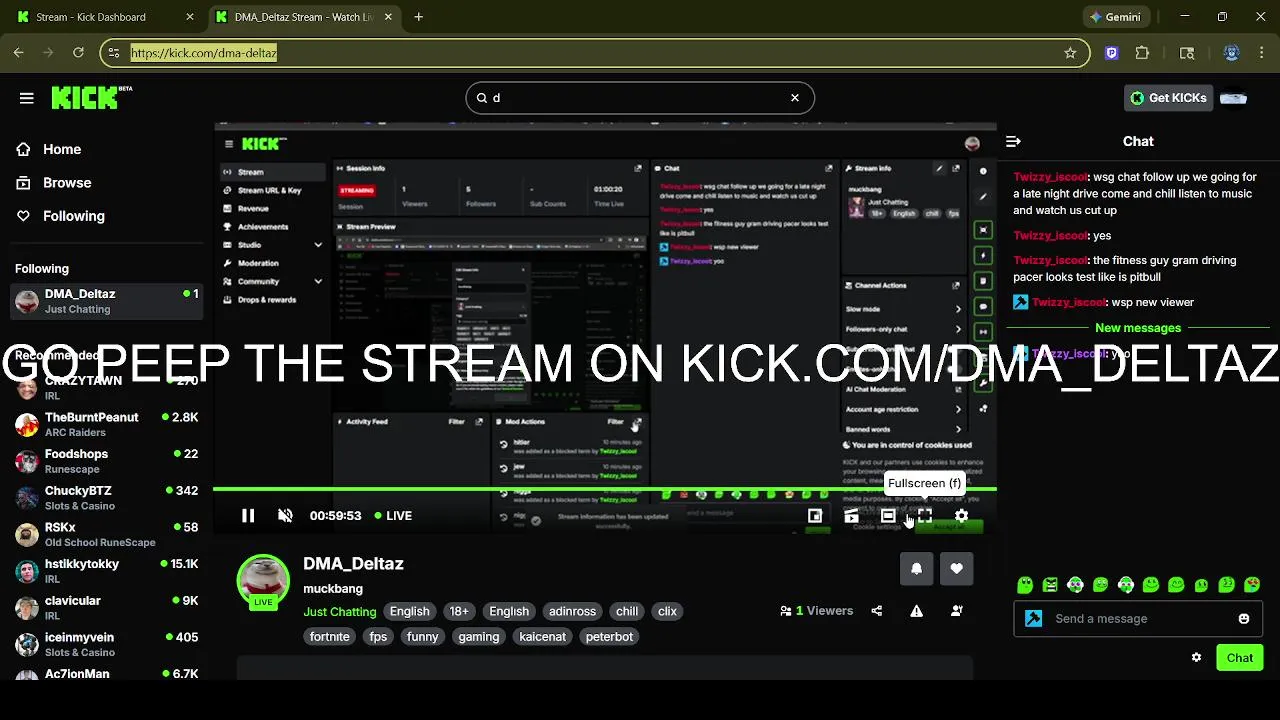Insert the first green blob emote
Screen dimensions: 1280x720
(x=1025, y=585)
